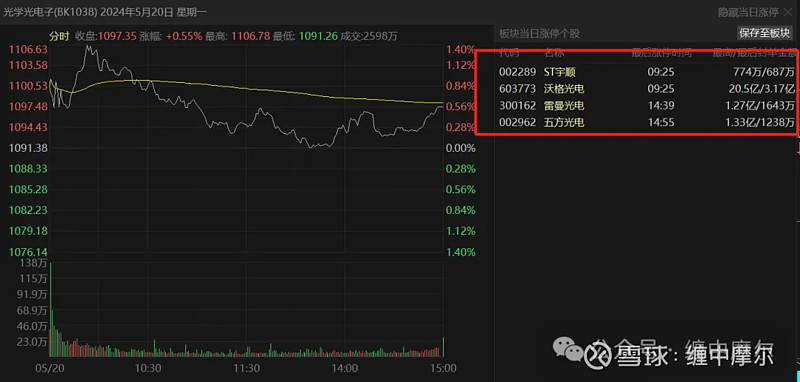
Task: Click the closing value 收盘:1097.35
Action: (106, 36)
